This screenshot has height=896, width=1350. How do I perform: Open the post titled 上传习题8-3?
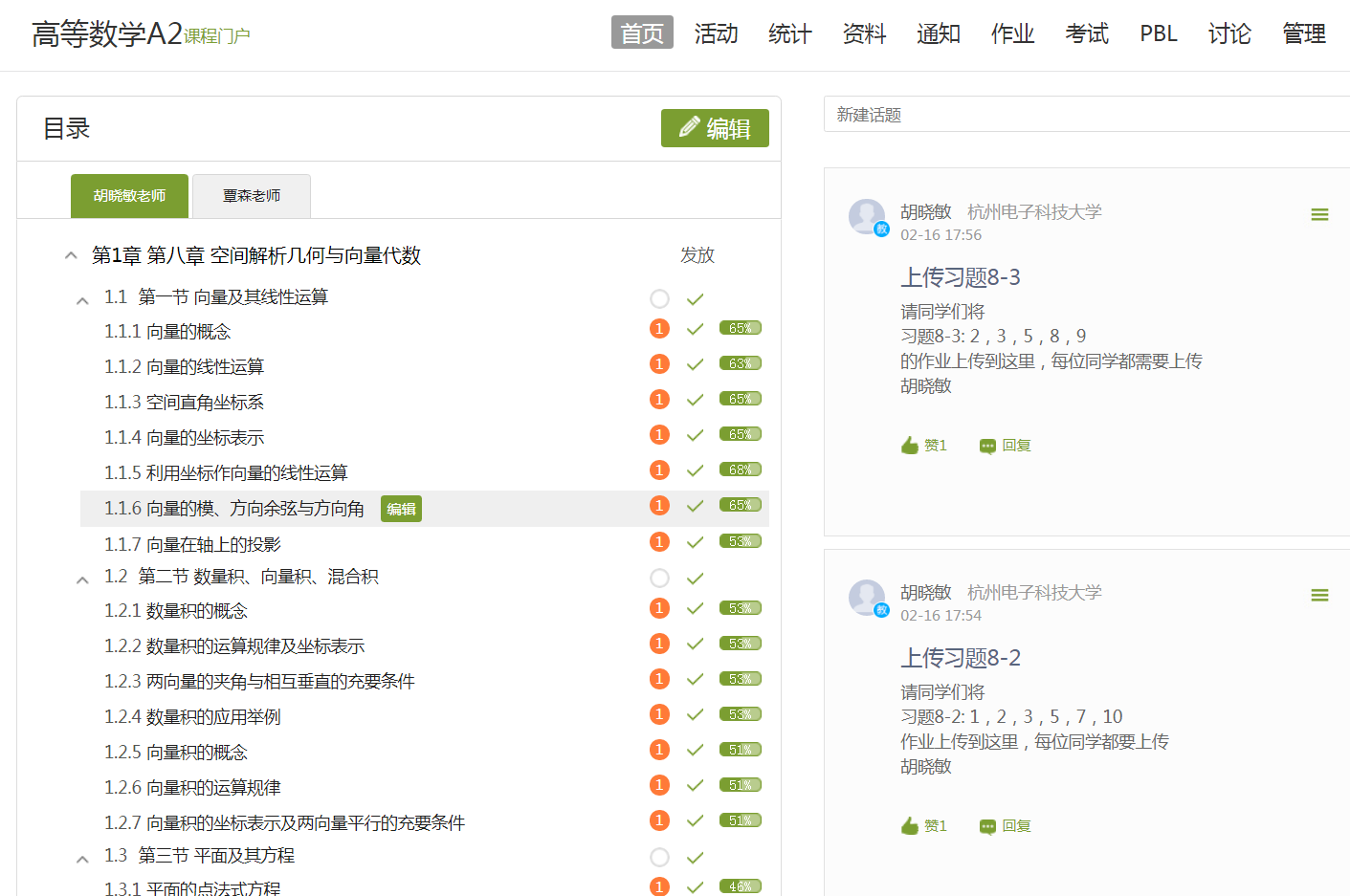point(961,277)
